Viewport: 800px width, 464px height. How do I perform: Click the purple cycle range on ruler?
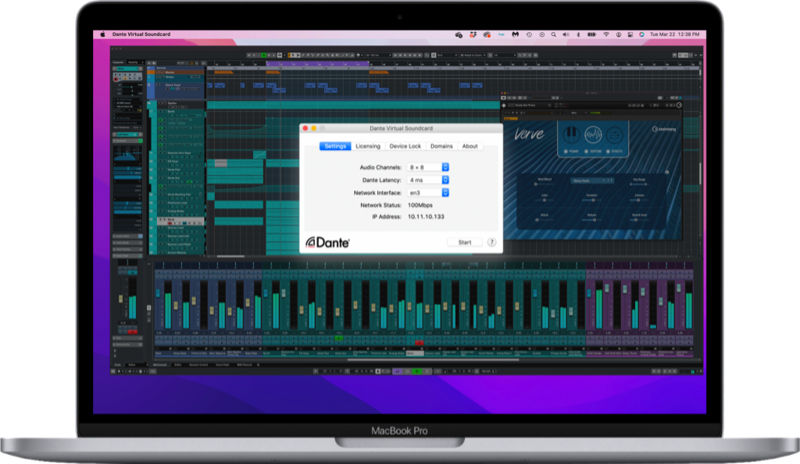[317, 64]
